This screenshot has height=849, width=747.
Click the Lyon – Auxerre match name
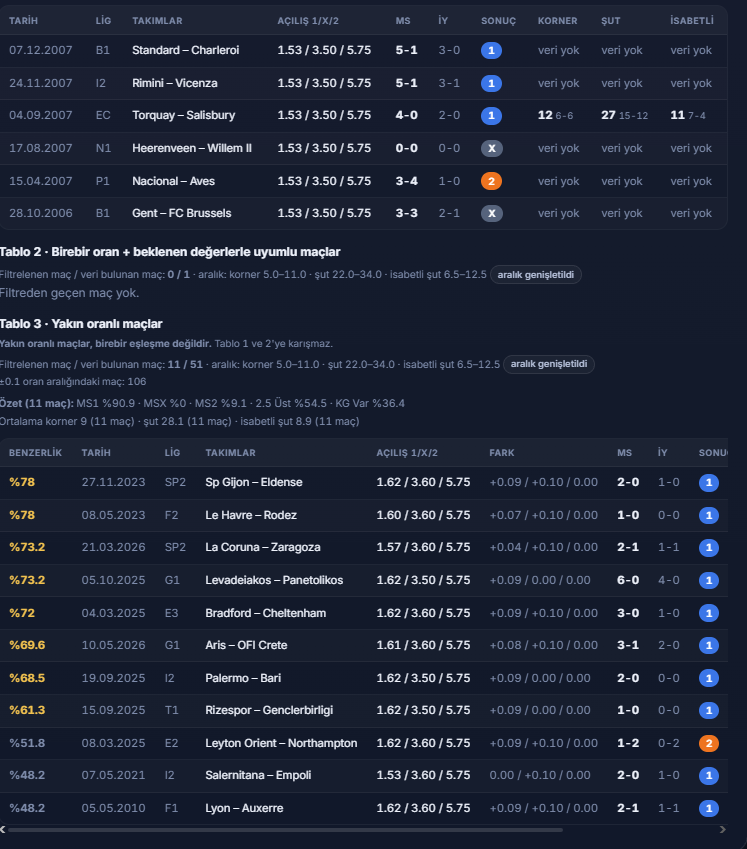point(244,808)
